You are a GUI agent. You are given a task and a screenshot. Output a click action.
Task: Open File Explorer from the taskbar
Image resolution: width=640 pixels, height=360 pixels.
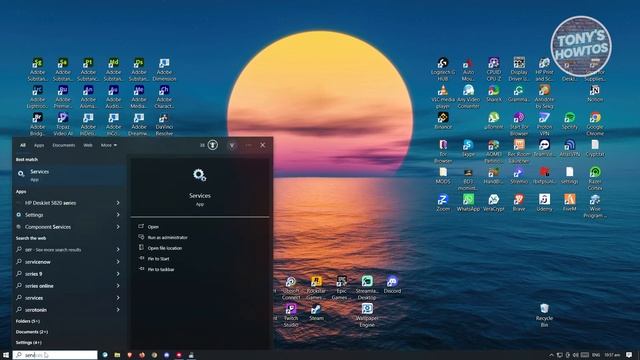point(117,355)
